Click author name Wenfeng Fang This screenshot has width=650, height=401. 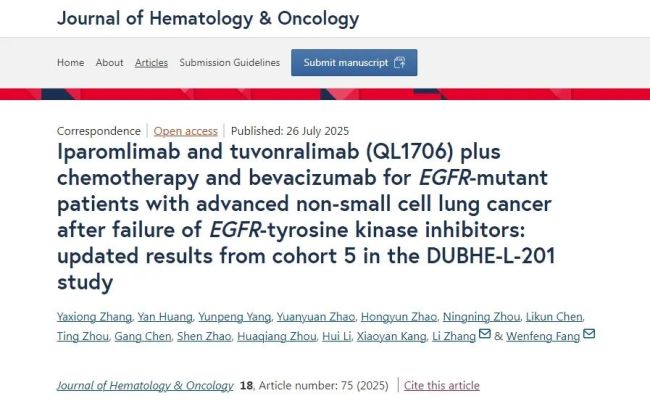tap(543, 336)
